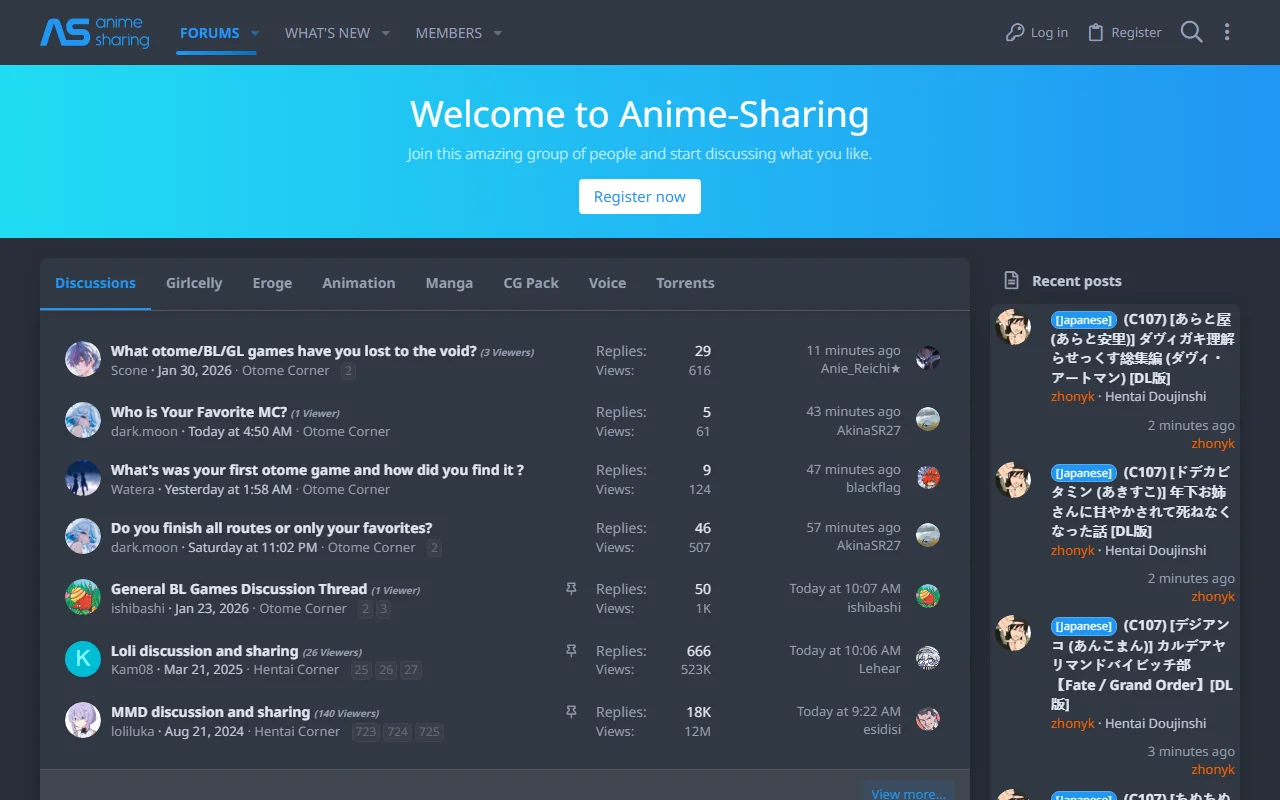Click Scone's avatar thumbnail
Viewport: 1280px width, 800px height.
[82, 359]
